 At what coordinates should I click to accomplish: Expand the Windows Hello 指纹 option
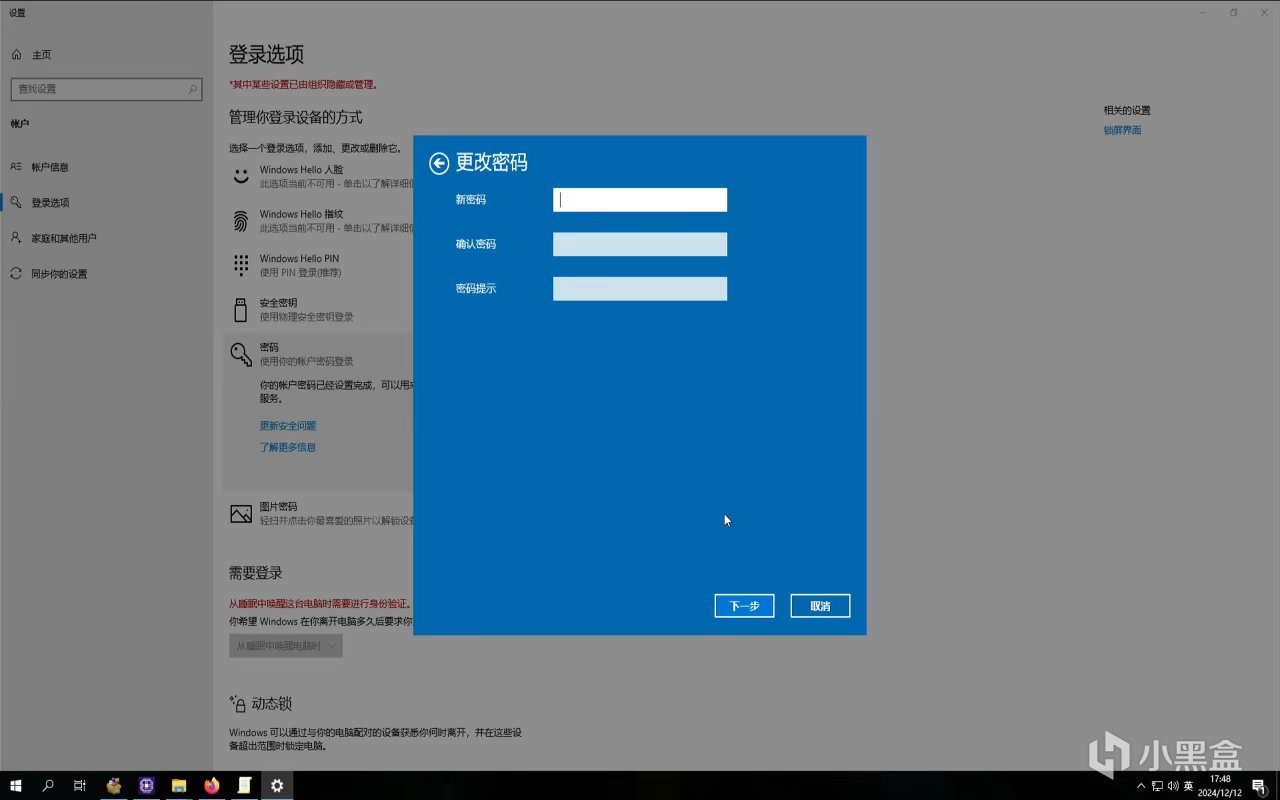pos(320,221)
